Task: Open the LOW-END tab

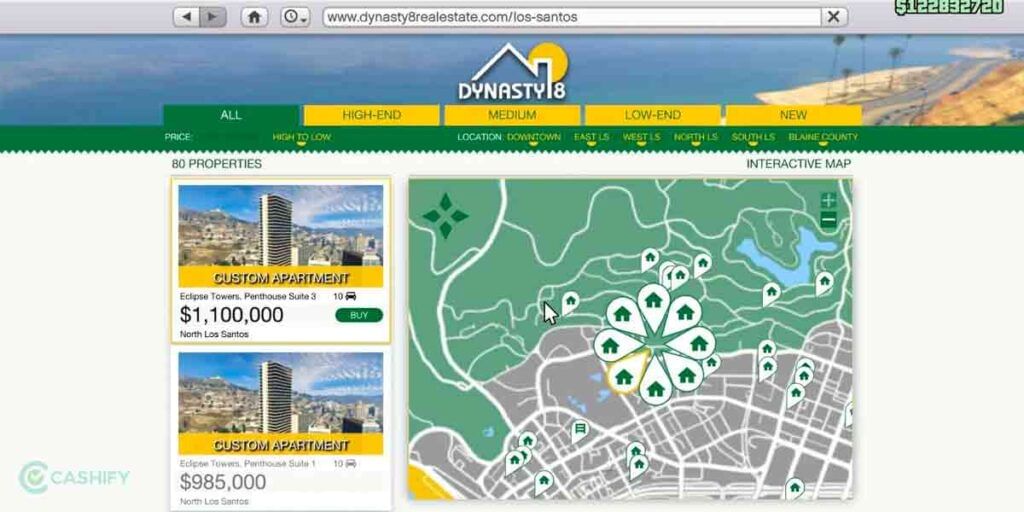Action: point(652,115)
